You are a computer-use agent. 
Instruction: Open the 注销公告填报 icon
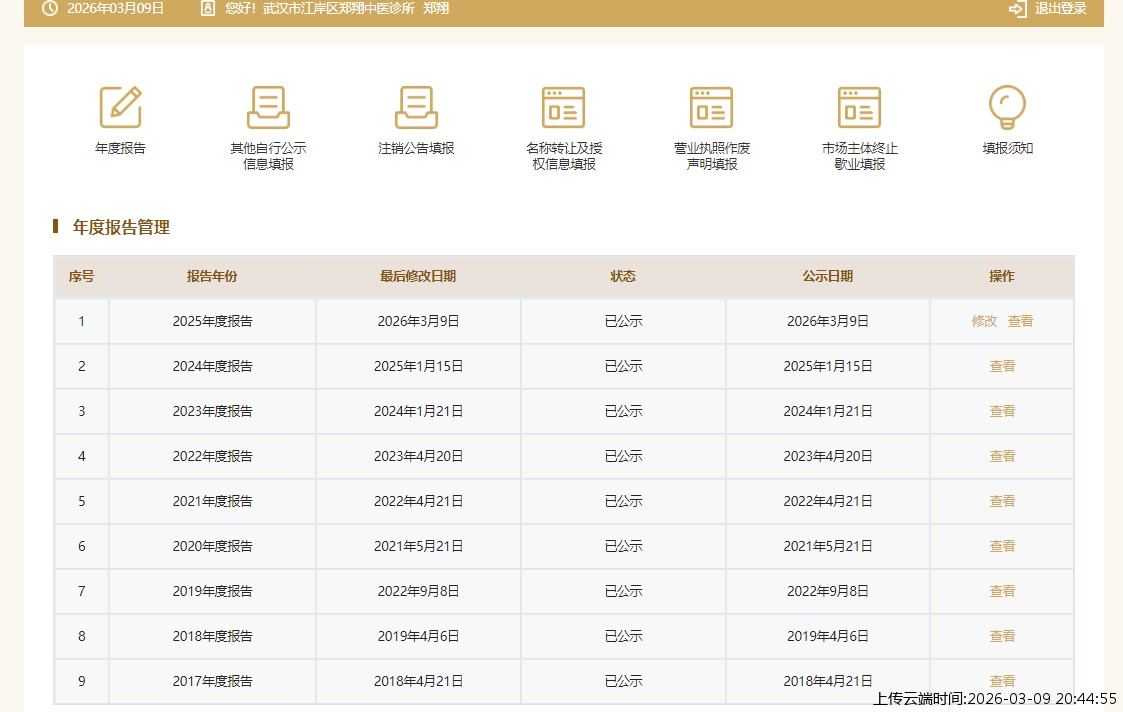click(416, 107)
